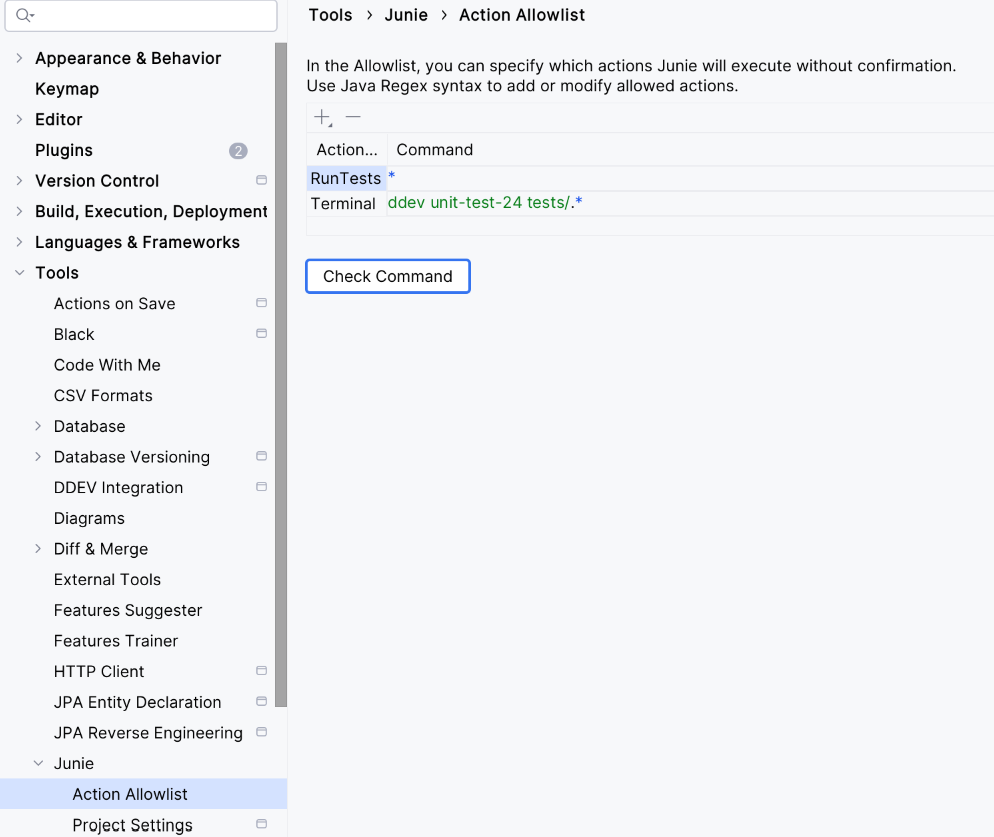Viewport: 994px width, 837px height.
Task: Expand the Languages & Frameworks section
Action: tap(19, 242)
